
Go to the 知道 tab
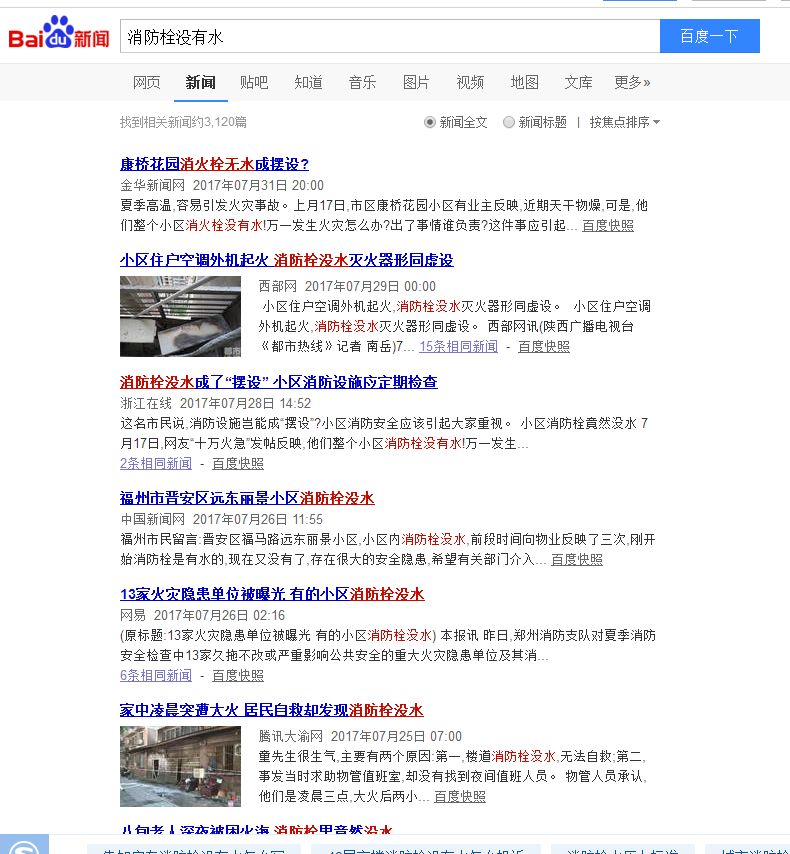308,82
